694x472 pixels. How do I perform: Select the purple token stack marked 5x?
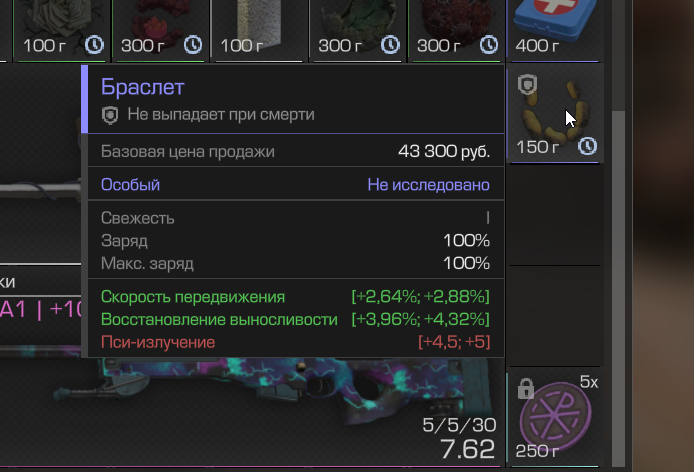(555, 418)
